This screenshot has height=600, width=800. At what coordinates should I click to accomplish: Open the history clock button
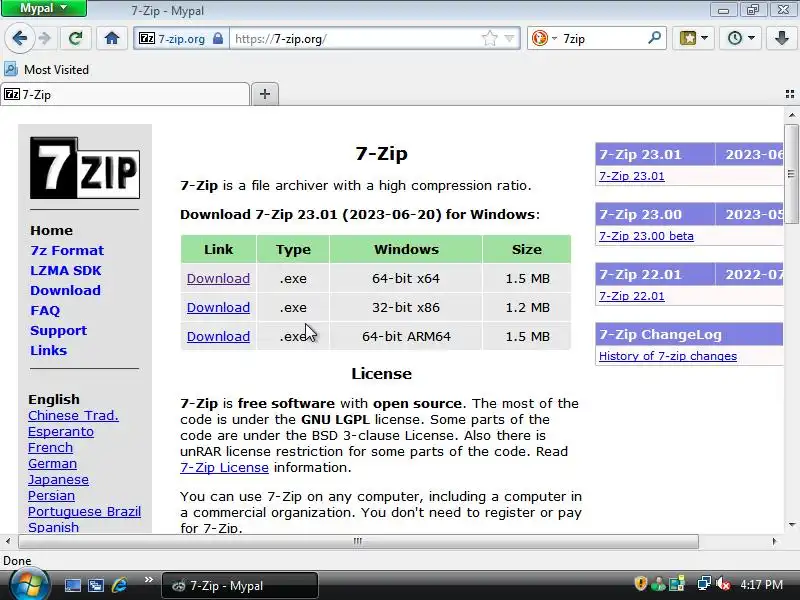pyautogui.click(x=735, y=38)
